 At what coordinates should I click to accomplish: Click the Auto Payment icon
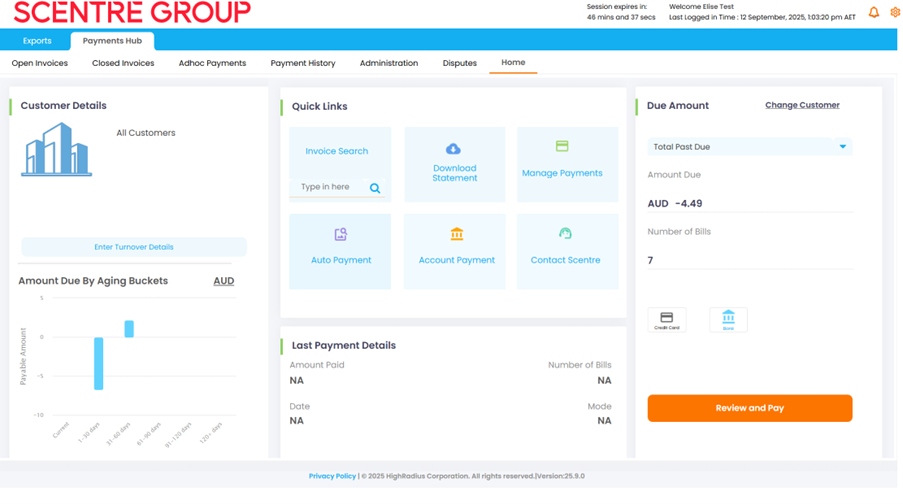click(341, 234)
